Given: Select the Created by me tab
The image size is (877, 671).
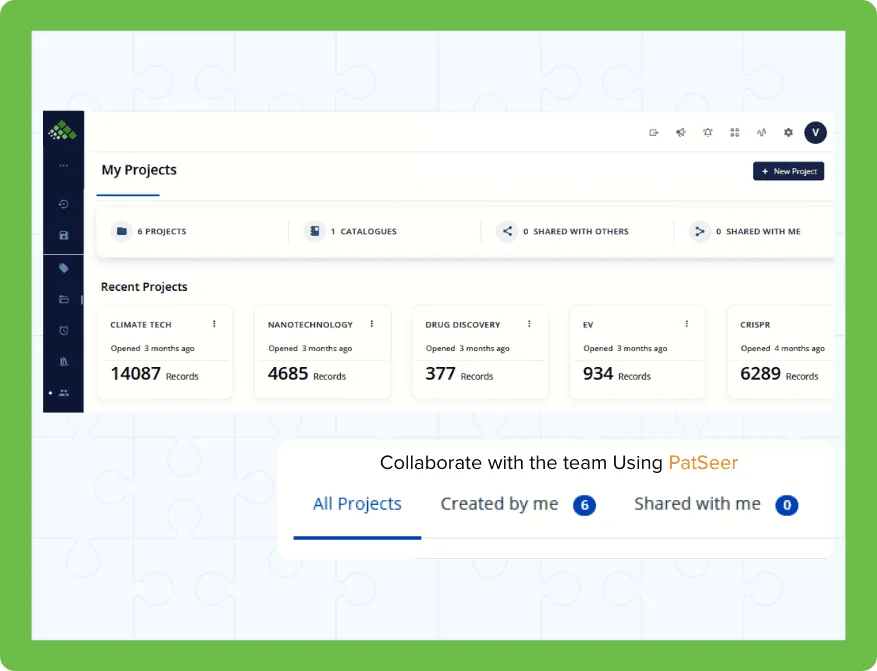Looking at the screenshot, I should pyautogui.click(x=500, y=505).
